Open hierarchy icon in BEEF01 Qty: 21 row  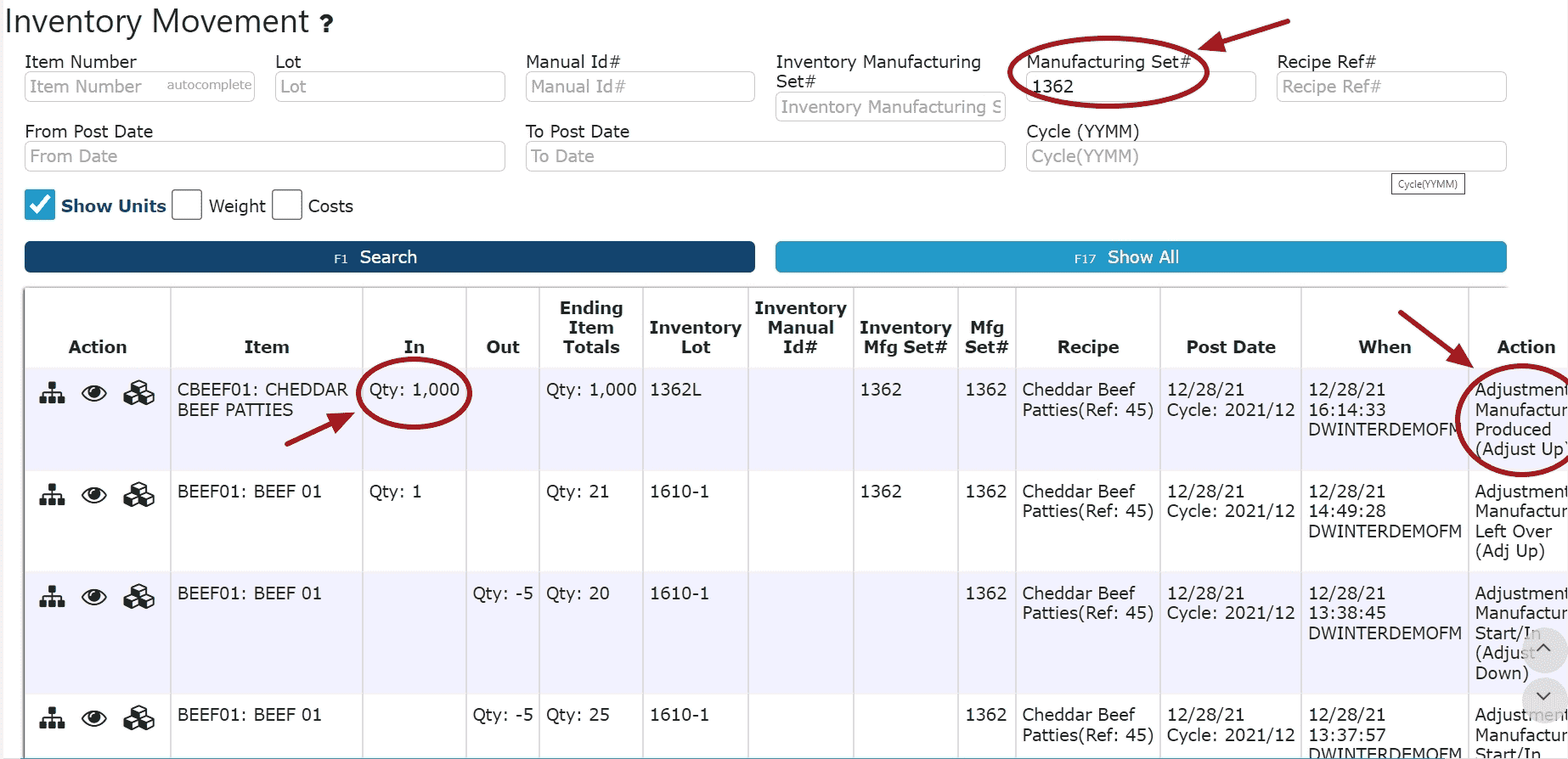[x=52, y=495]
